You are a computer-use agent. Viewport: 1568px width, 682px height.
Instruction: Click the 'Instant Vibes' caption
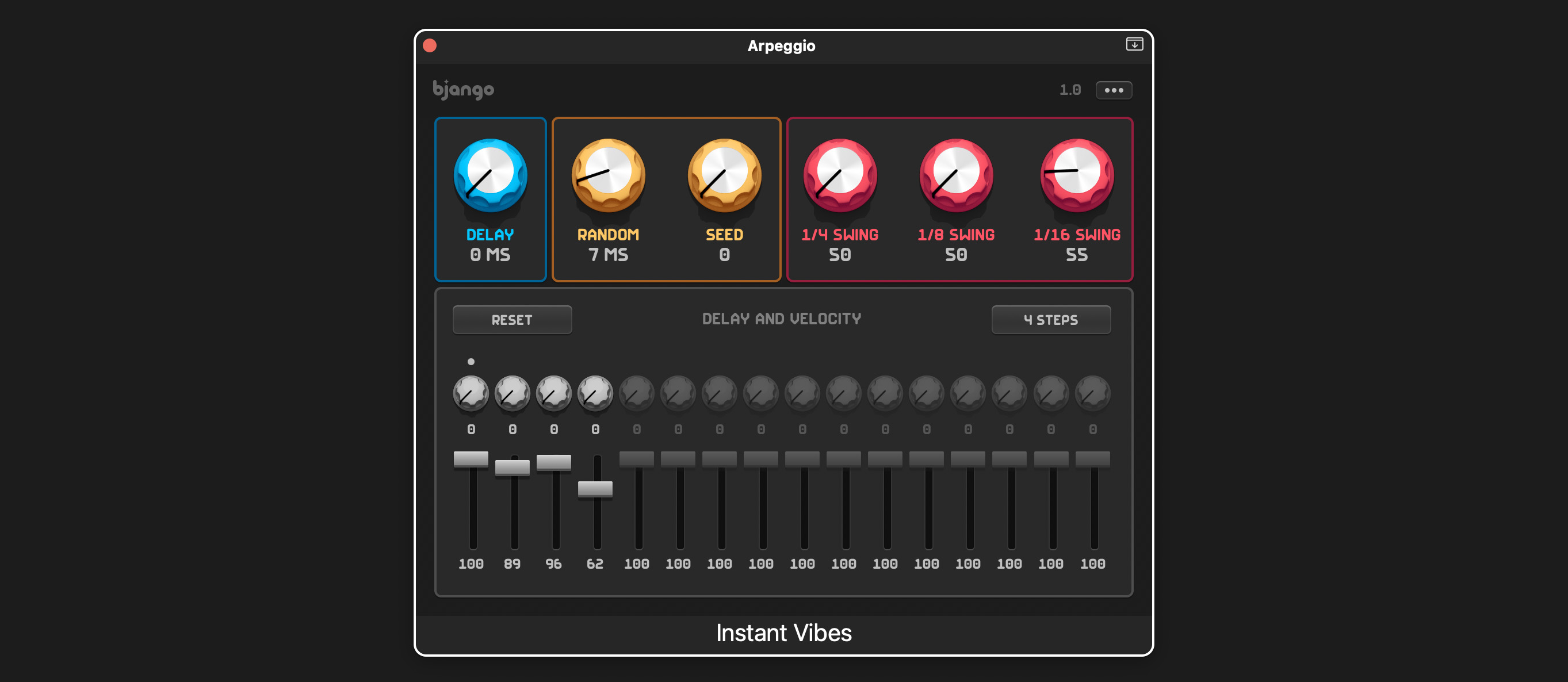[784, 633]
